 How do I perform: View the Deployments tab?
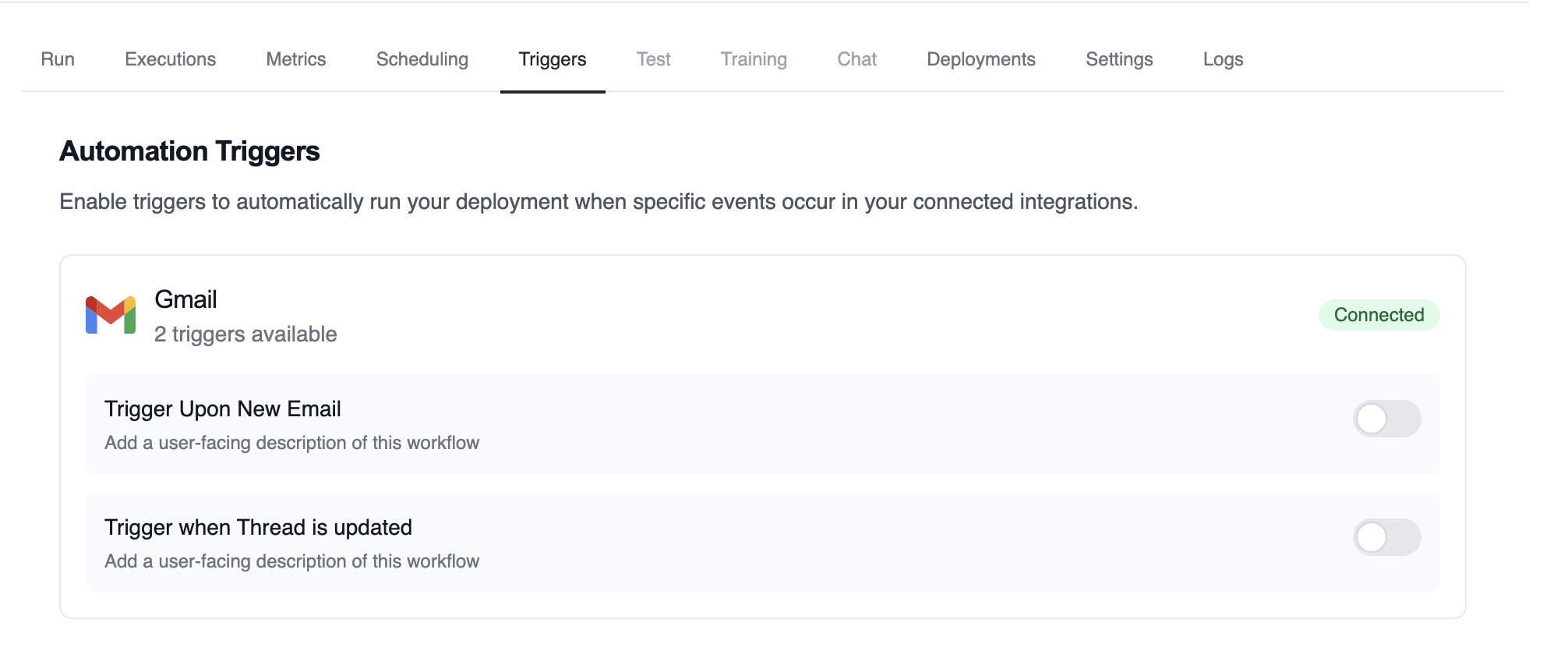(981, 59)
